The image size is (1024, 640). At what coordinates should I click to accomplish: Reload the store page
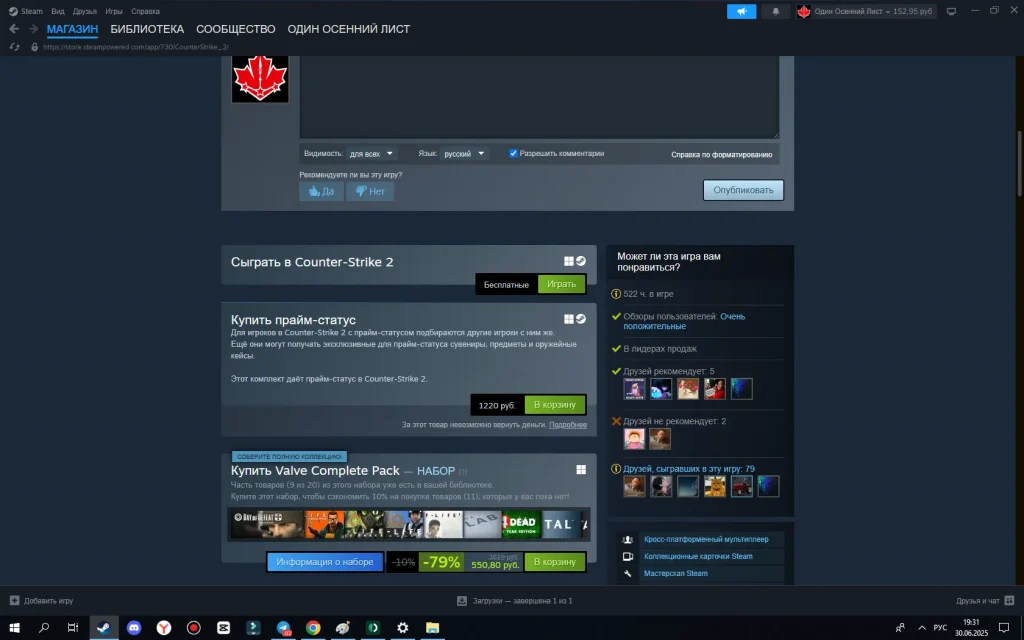tap(14, 47)
